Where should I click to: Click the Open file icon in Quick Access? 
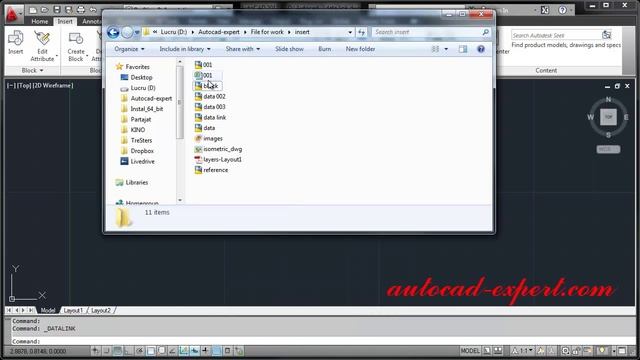click(x=44, y=9)
